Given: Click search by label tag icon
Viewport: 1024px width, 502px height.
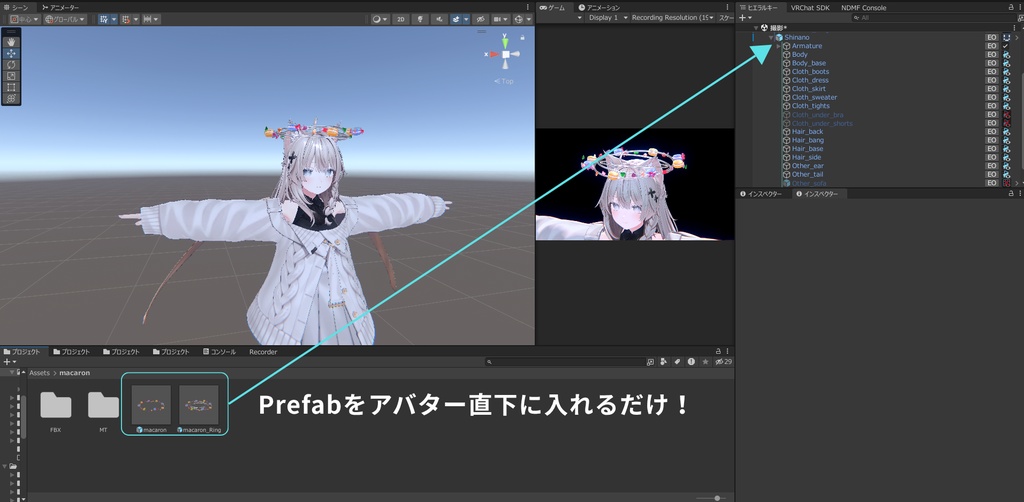Looking at the screenshot, I should coord(677,362).
